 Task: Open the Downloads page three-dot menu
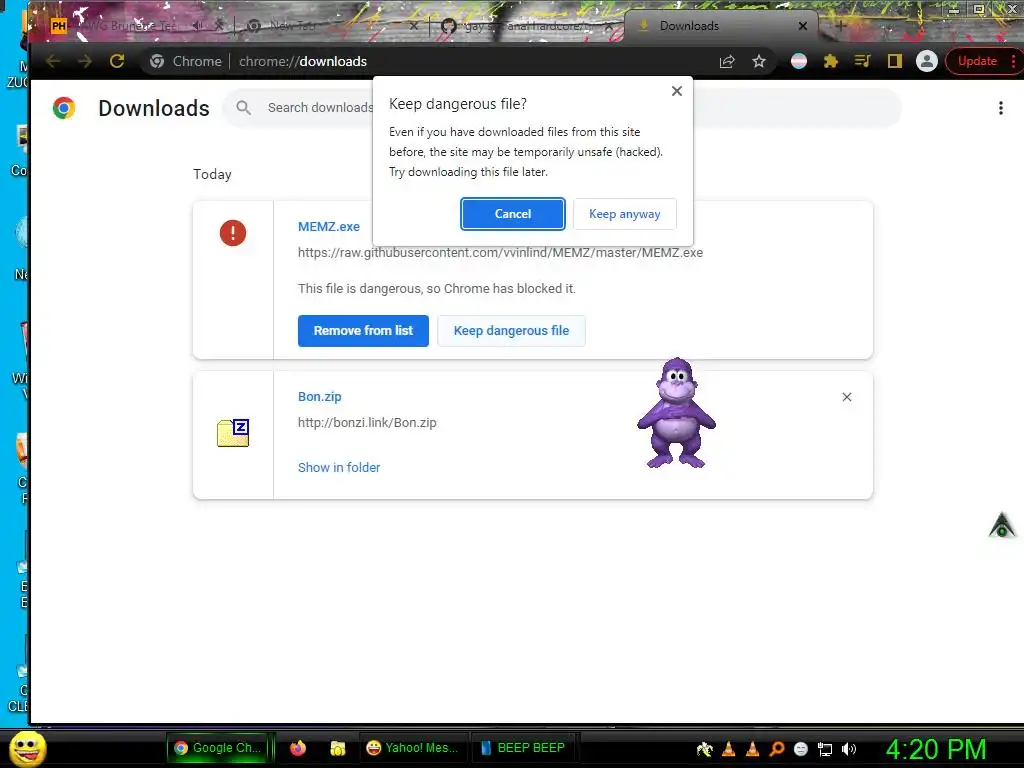(1000, 108)
